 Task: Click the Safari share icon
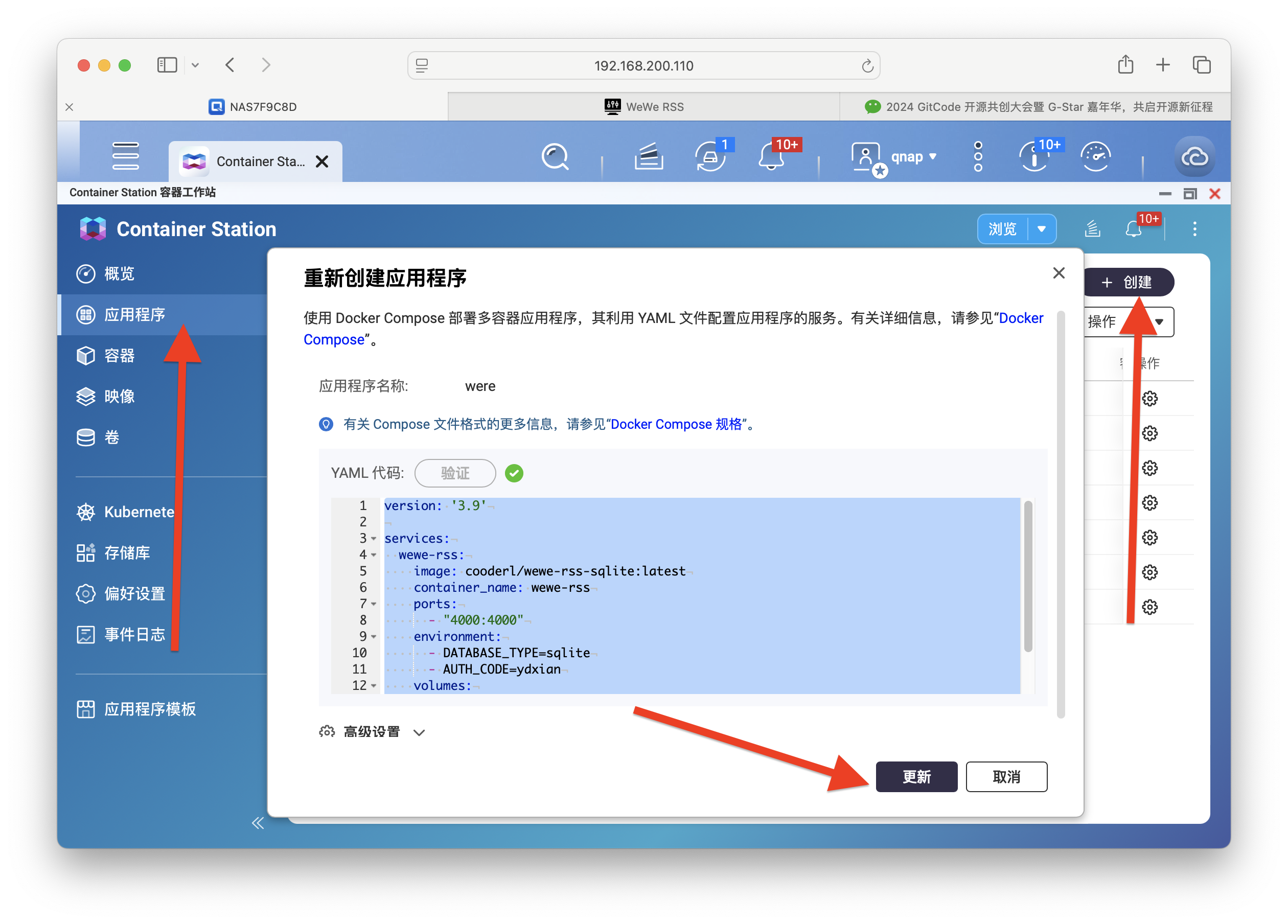(x=1125, y=65)
